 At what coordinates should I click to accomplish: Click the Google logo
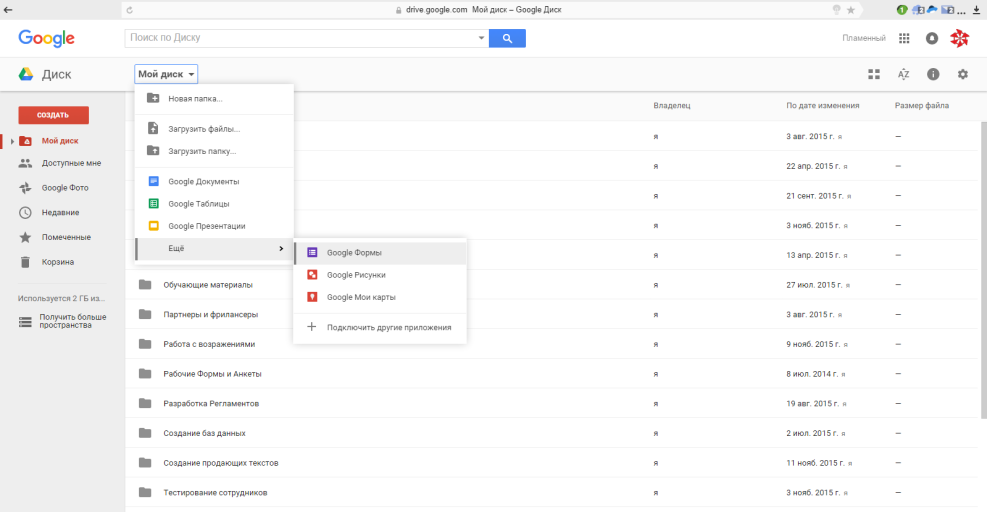click(47, 38)
